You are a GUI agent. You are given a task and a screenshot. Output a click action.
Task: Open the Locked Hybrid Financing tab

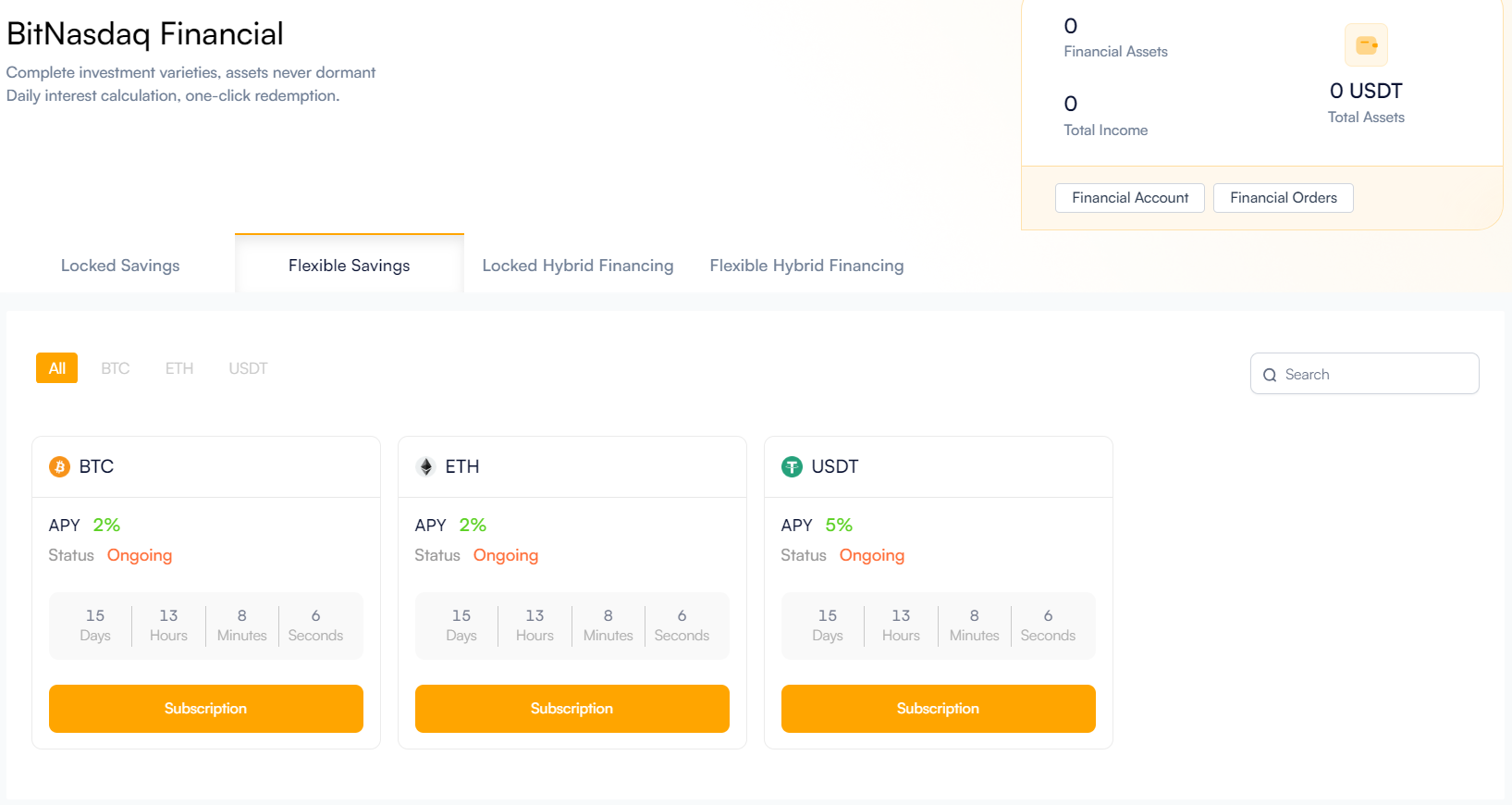coord(578,266)
